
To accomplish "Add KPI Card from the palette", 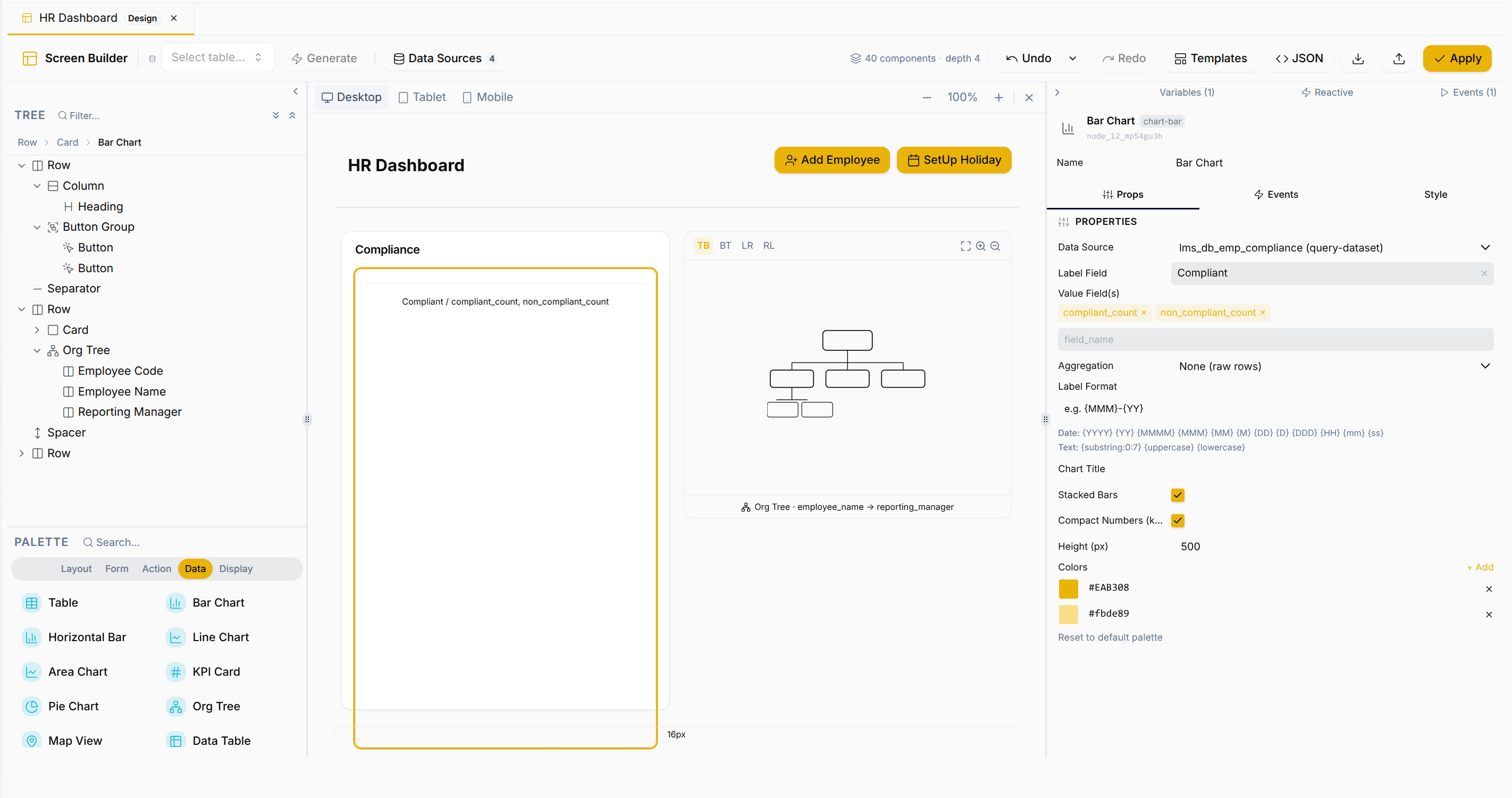I will 203,672.
